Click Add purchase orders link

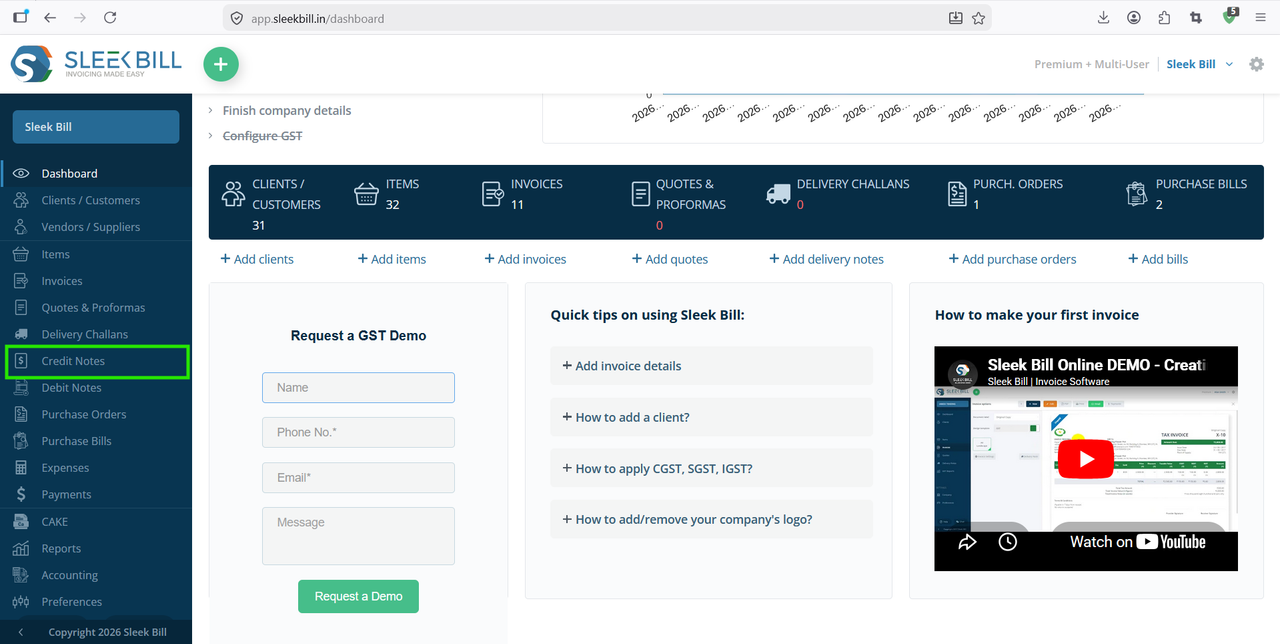coord(1012,259)
